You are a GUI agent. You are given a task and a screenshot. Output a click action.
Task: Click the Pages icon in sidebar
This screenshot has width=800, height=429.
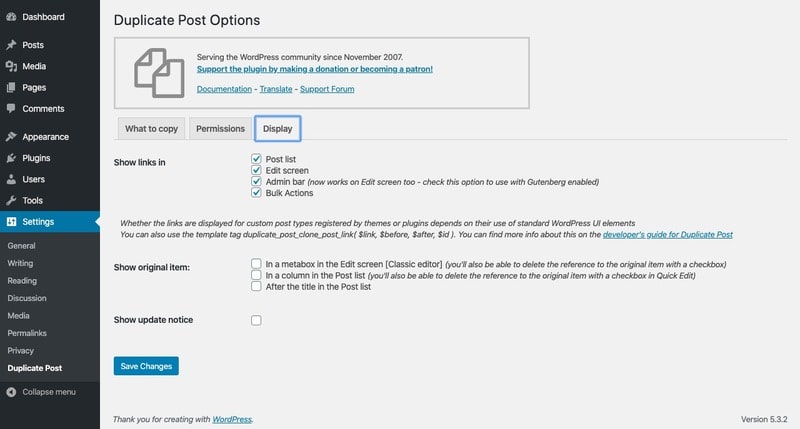coord(11,87)
